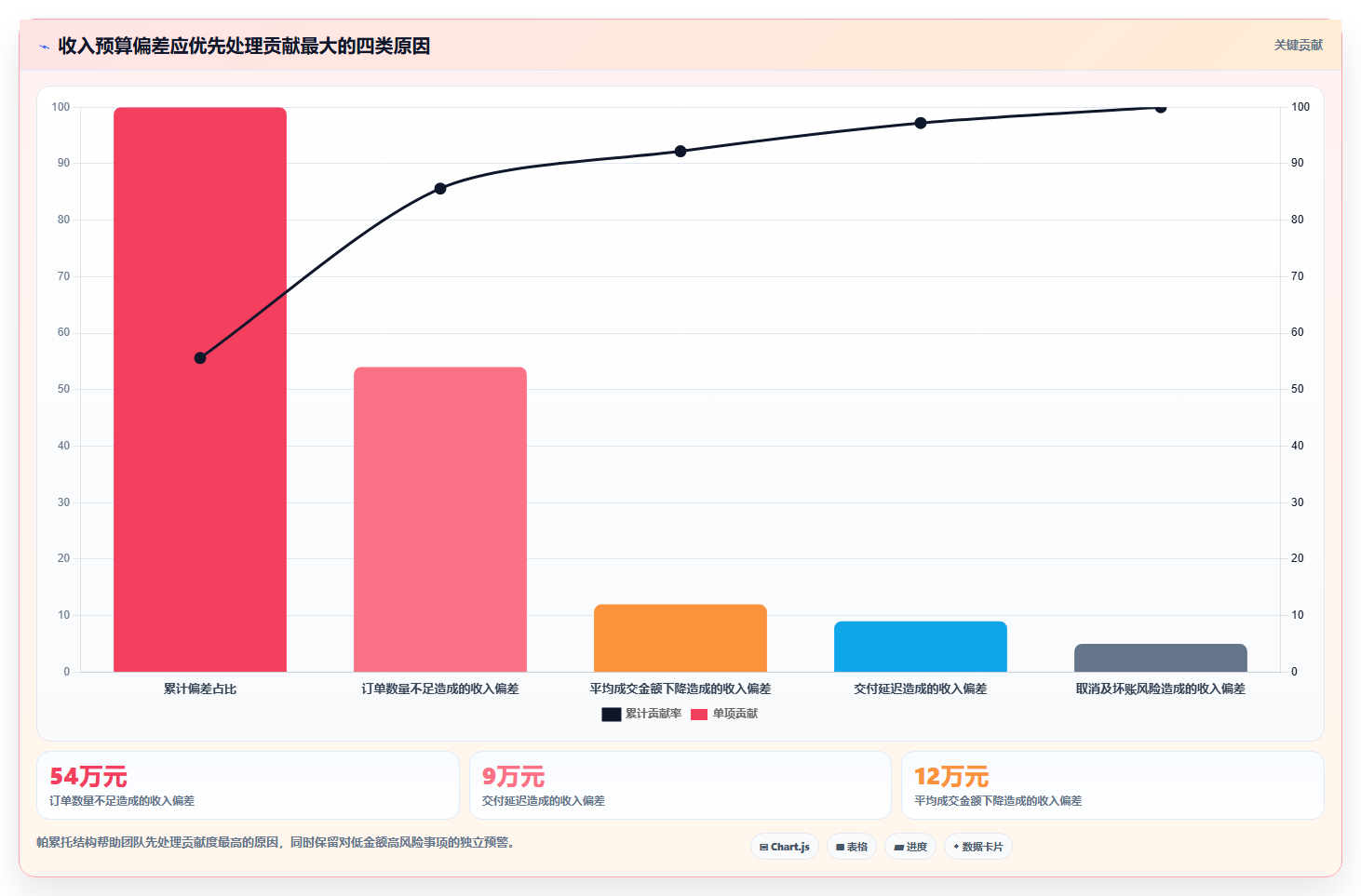Click the x-axis label 取消及坏账风险造成的收入偏差

pyautogui.click(x=1161, y=689)
